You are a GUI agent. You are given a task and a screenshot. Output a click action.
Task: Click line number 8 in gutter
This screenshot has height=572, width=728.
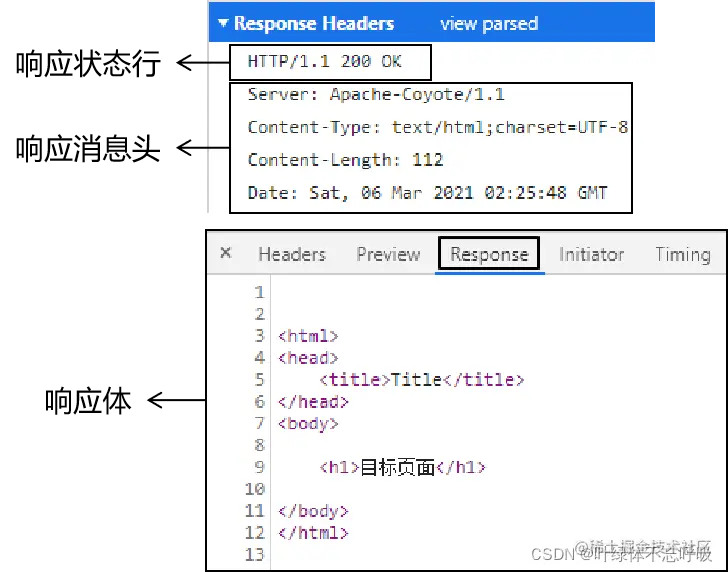259,445
